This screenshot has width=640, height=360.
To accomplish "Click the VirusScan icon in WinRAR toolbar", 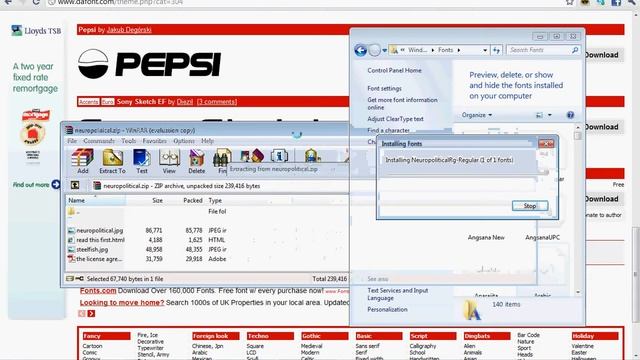I will click(311, 156).
